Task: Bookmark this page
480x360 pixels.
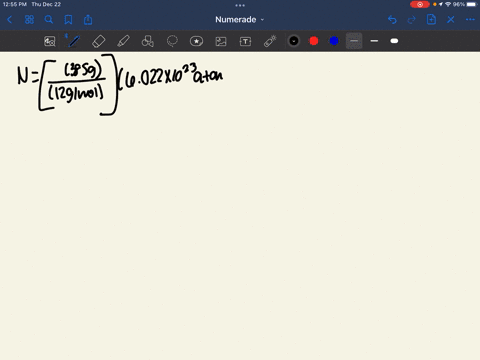Action: click(x=68, y=20)
